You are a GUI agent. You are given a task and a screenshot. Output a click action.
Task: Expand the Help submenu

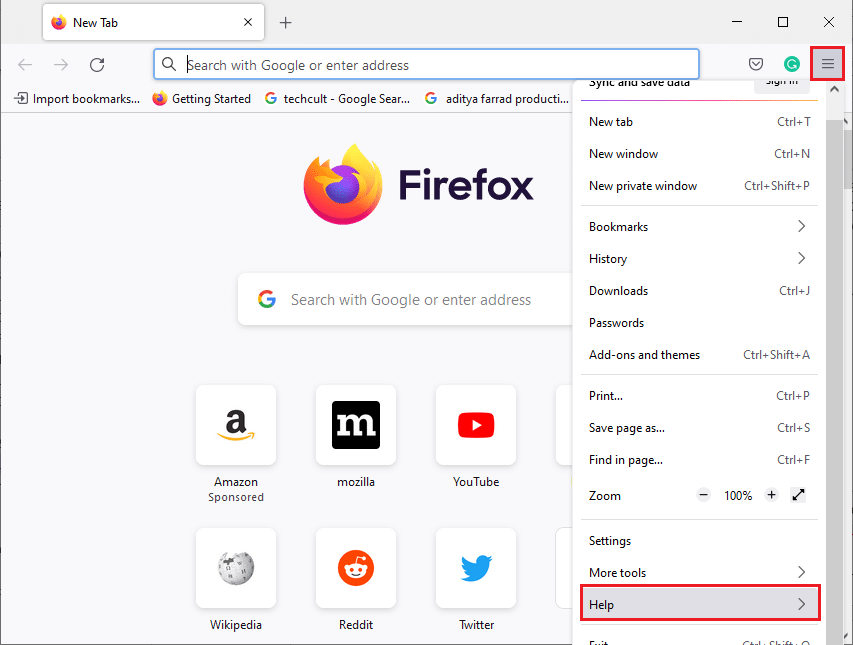(x=699, y=604)
